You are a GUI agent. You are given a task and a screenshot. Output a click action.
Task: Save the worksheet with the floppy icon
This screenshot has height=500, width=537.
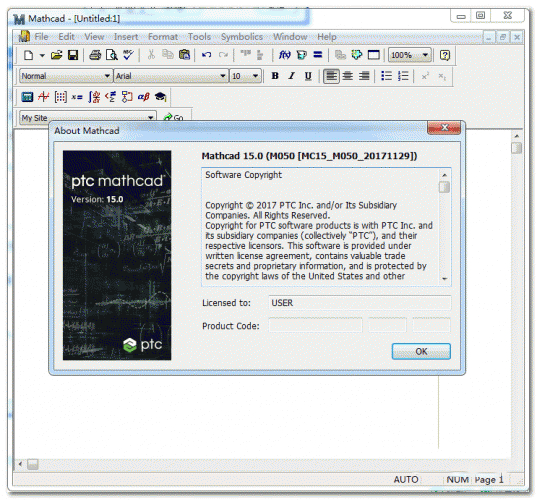pyautogui.click(x=73, y=55)
